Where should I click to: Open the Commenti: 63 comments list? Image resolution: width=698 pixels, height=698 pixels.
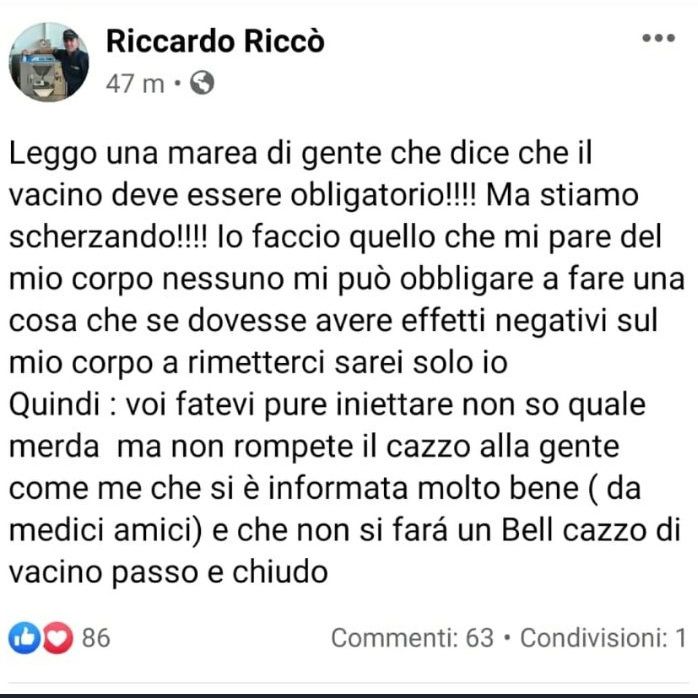(x=412, y=637)
